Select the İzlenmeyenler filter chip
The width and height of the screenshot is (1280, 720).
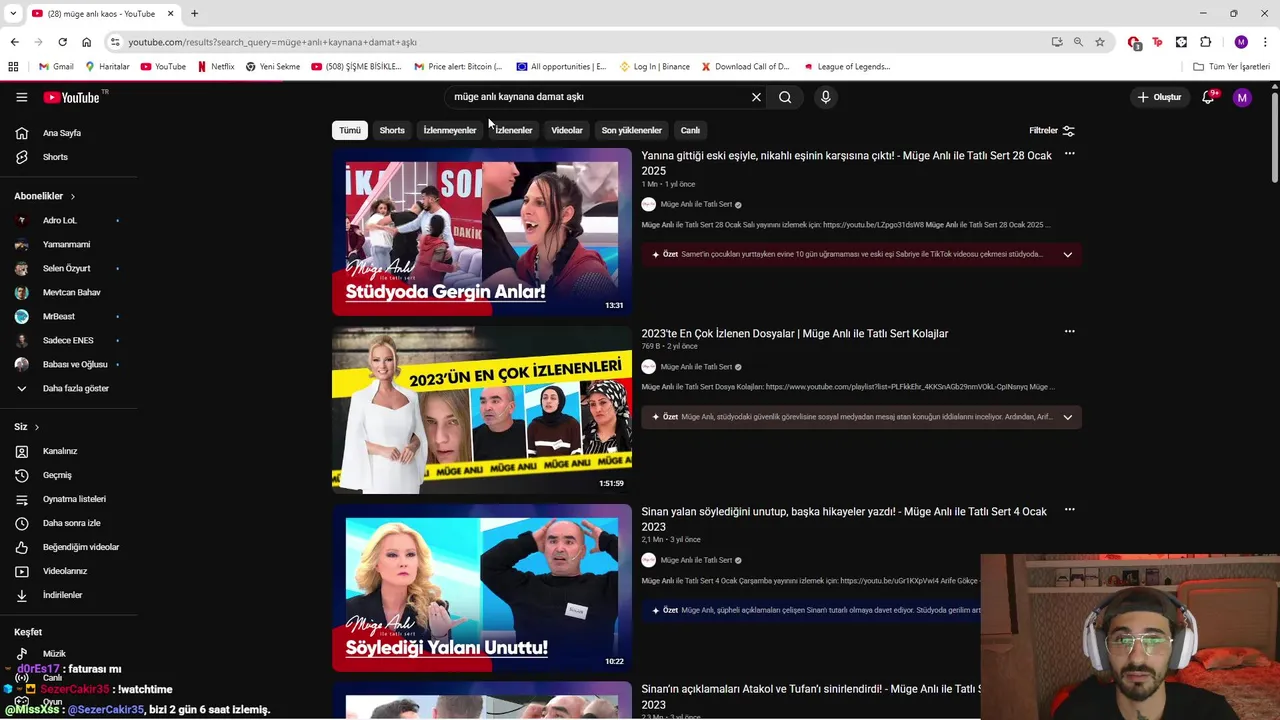tap(450, 130)
